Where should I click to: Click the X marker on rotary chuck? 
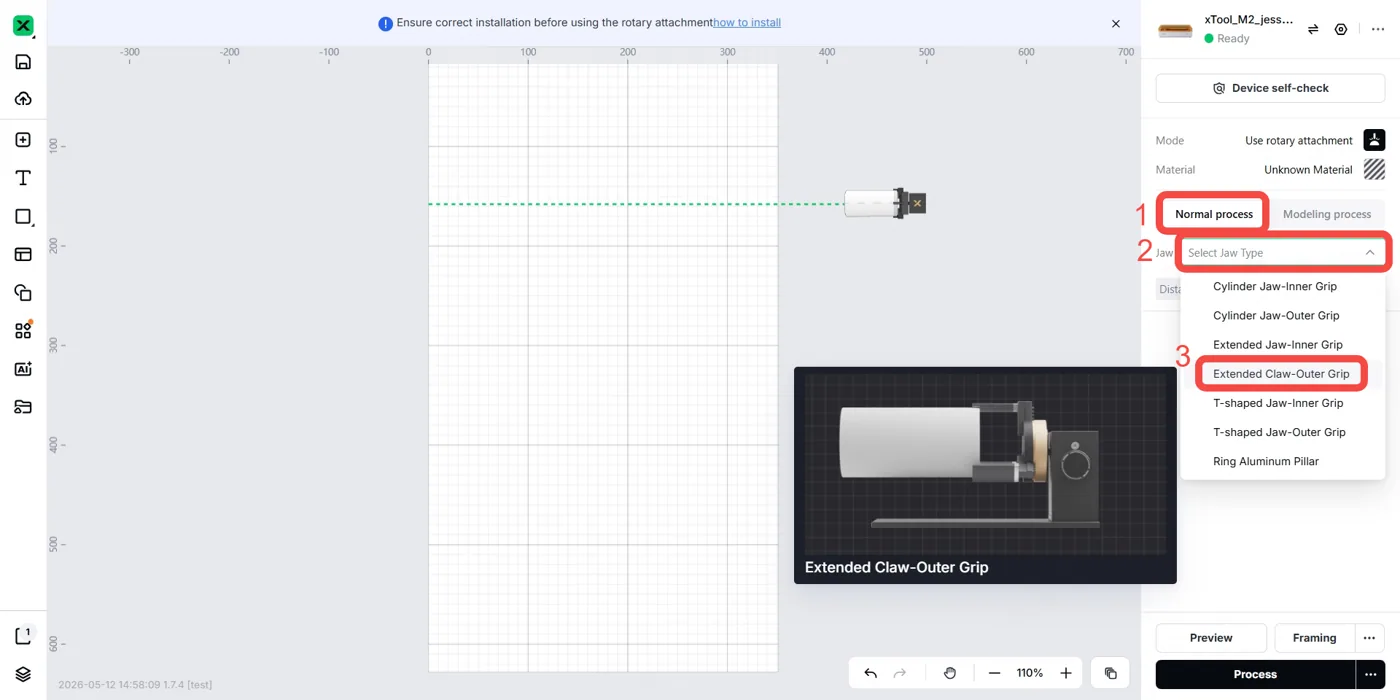click(917, 204)
